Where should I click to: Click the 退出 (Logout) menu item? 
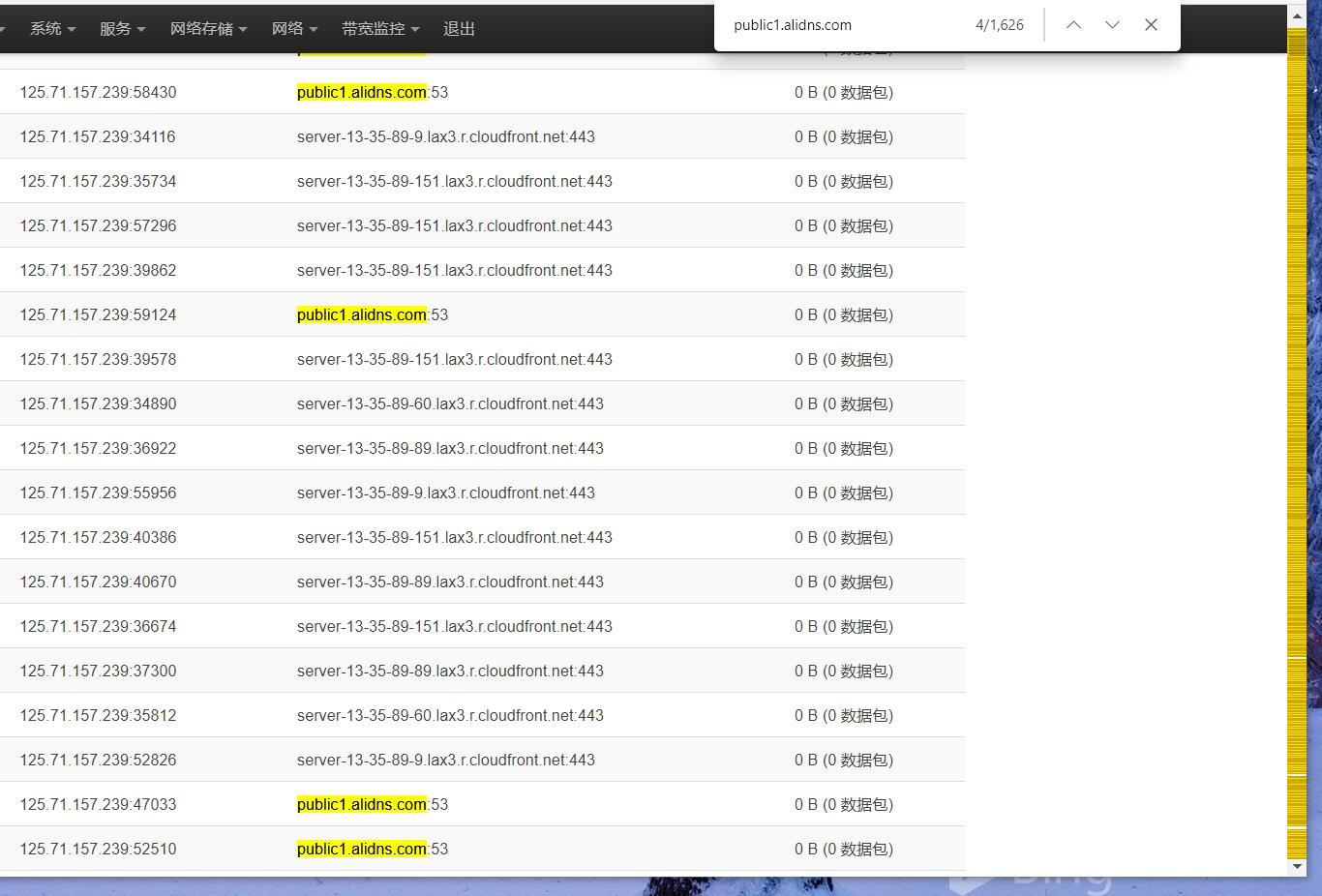click(x=458, y=28)
